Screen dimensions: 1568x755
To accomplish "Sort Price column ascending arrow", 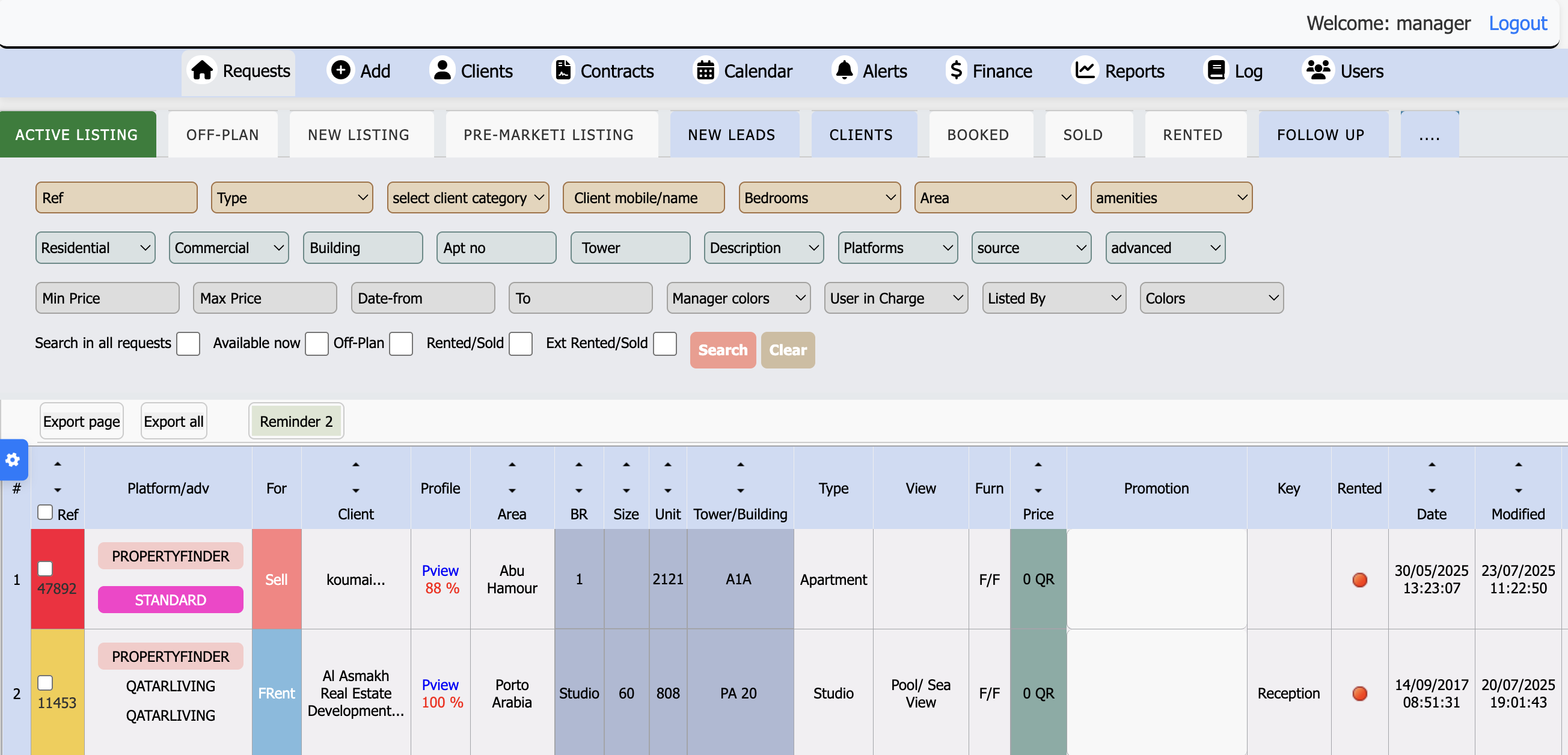I will tap(1038, 464).
